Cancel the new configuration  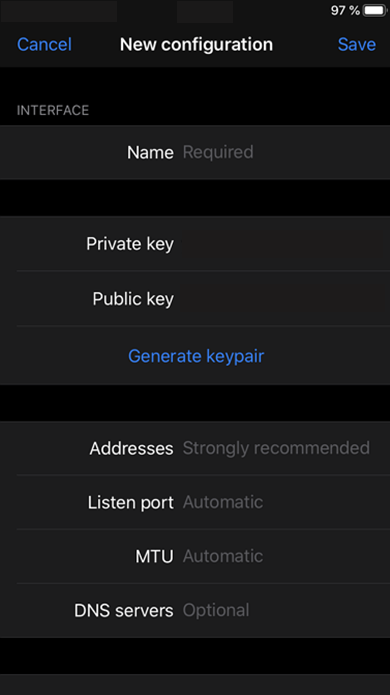44,44
